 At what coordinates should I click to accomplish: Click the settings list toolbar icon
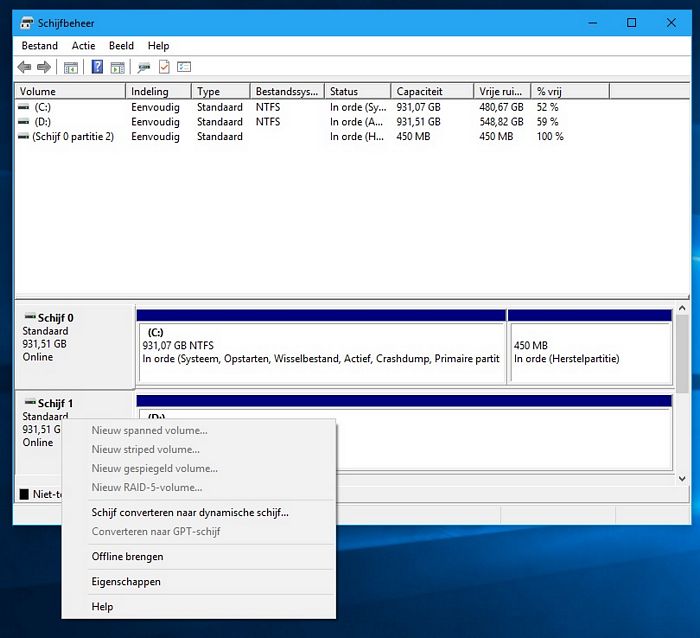click(184, 67)
